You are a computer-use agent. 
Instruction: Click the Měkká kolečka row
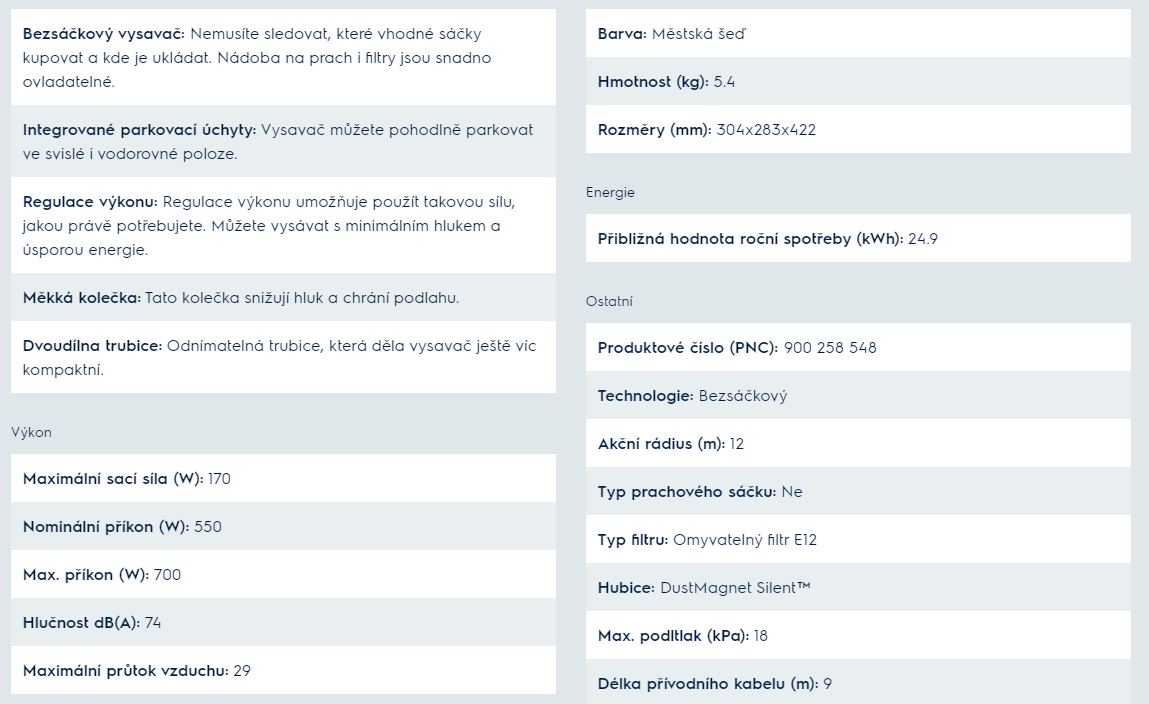(283, 297)
